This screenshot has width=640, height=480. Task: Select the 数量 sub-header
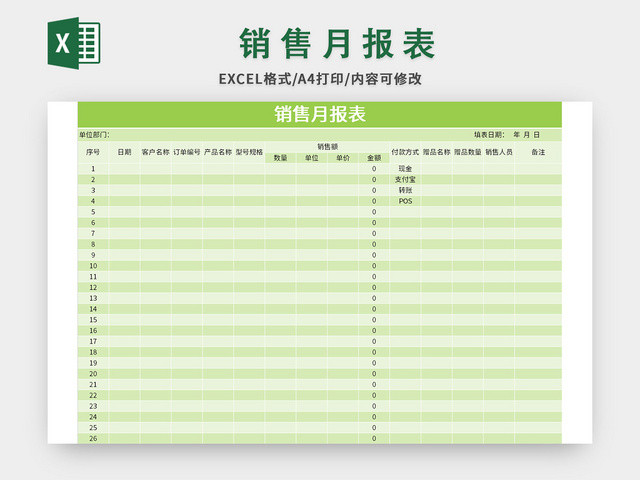(280, 158)
